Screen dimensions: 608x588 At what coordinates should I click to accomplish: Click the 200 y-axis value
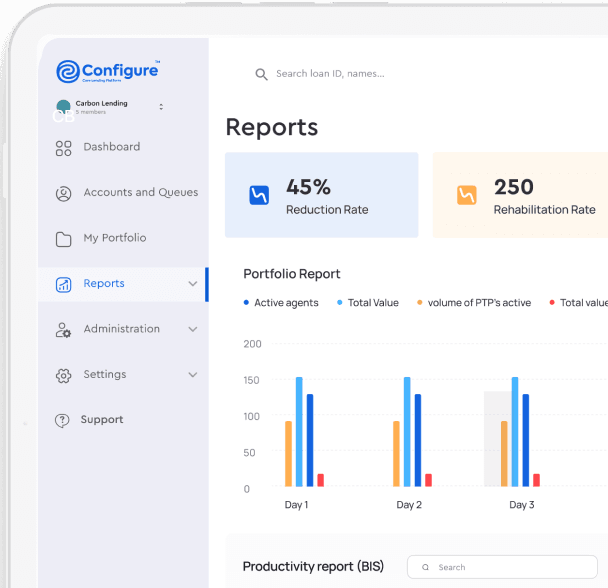[x=252, y=344]
